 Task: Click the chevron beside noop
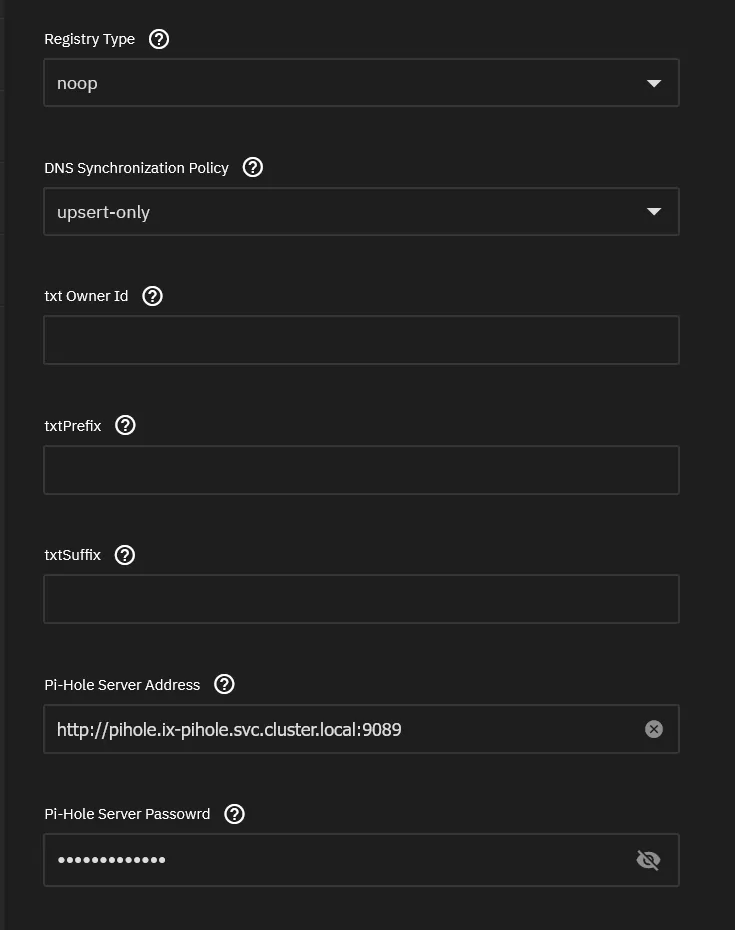tap(655, 82)
